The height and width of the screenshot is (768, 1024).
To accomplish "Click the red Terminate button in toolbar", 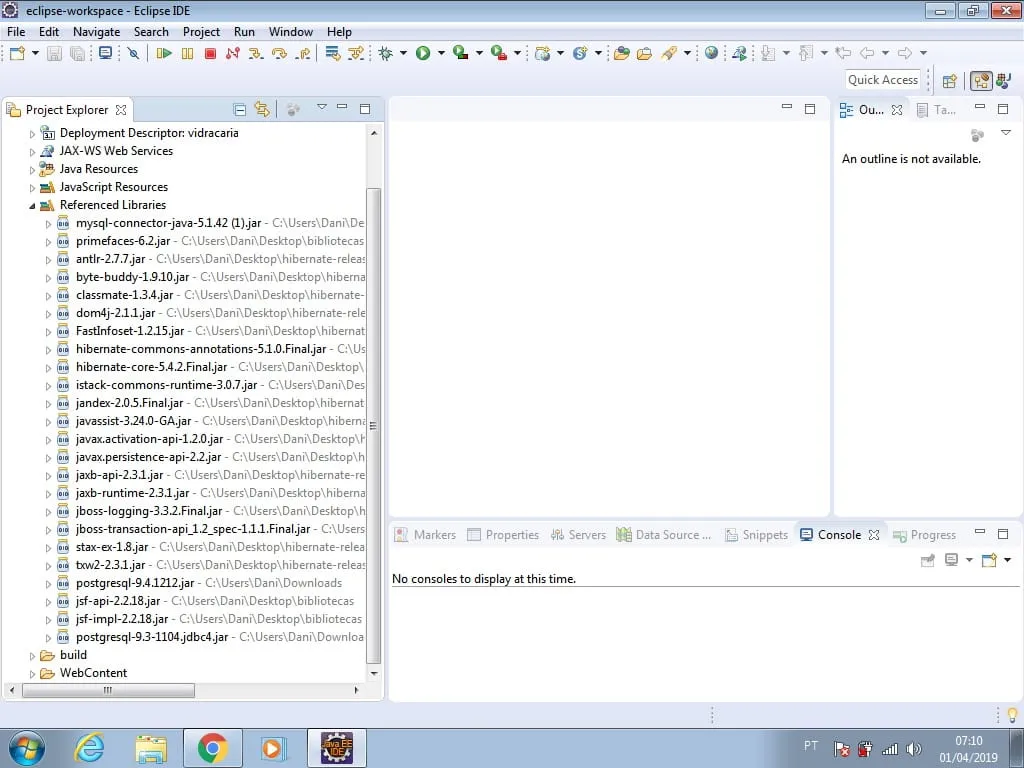I will click(210, 54).
